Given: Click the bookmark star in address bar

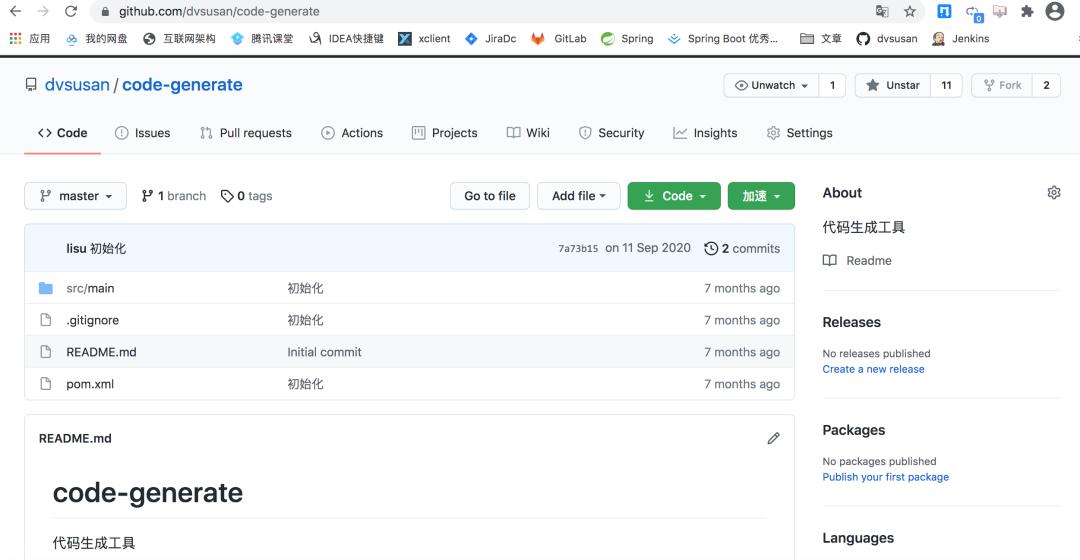Looking at the screenshot, I should (910, 12).
